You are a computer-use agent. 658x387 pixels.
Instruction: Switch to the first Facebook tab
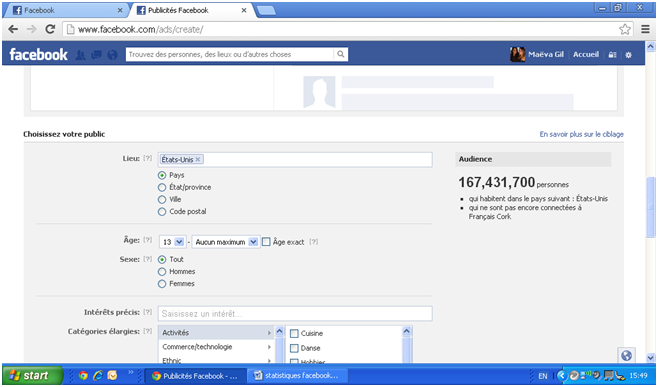67,10
